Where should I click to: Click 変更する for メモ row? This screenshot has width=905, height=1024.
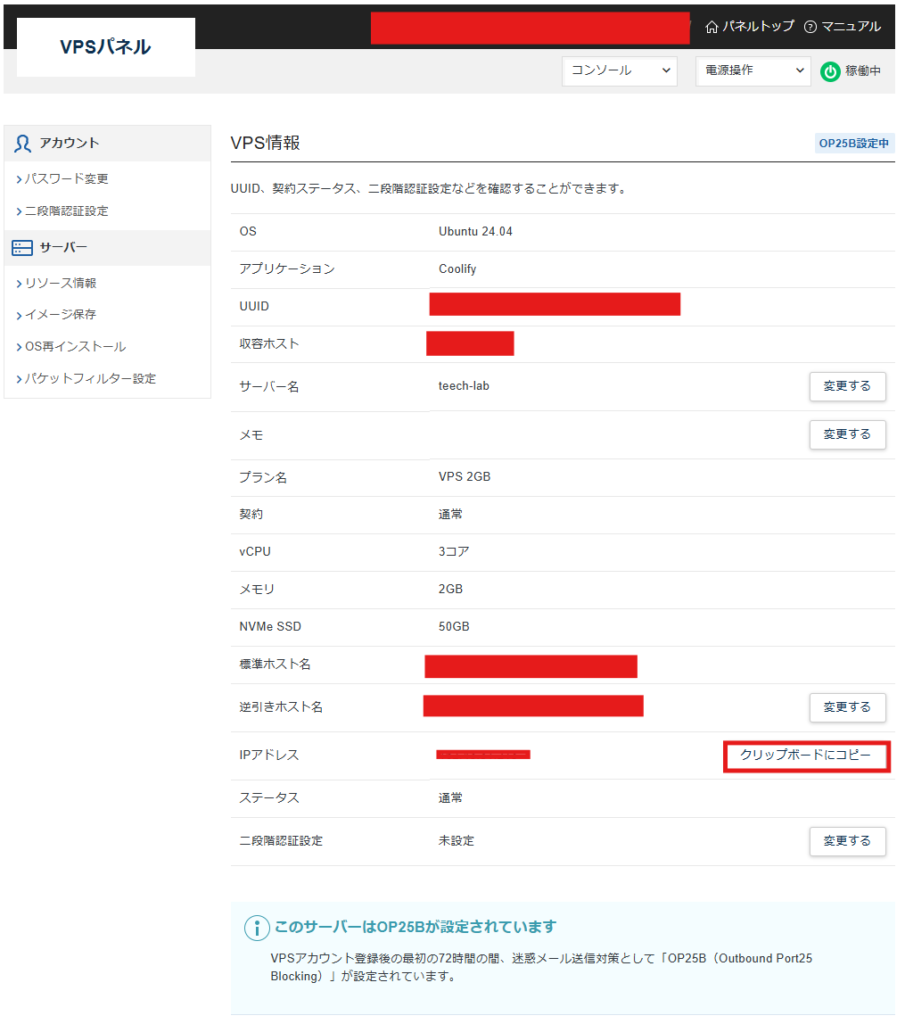(848, 435)
